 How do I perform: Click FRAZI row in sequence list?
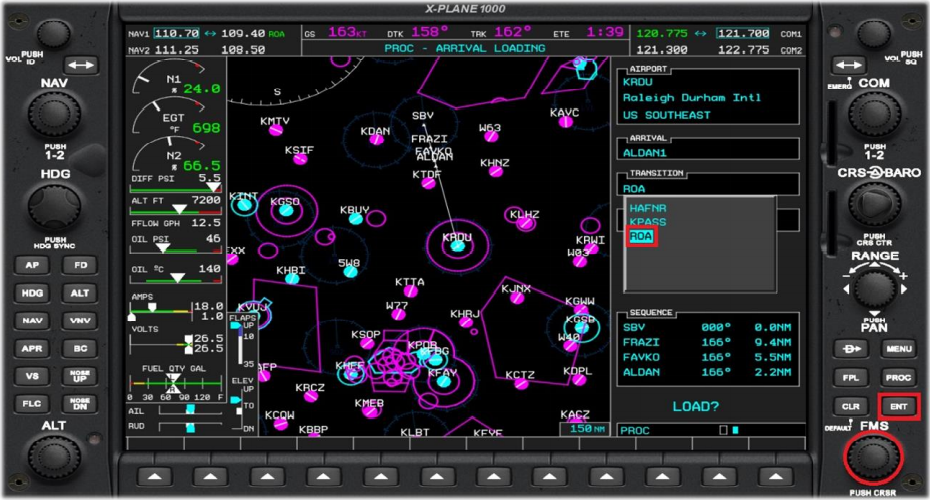click(707, 342)
